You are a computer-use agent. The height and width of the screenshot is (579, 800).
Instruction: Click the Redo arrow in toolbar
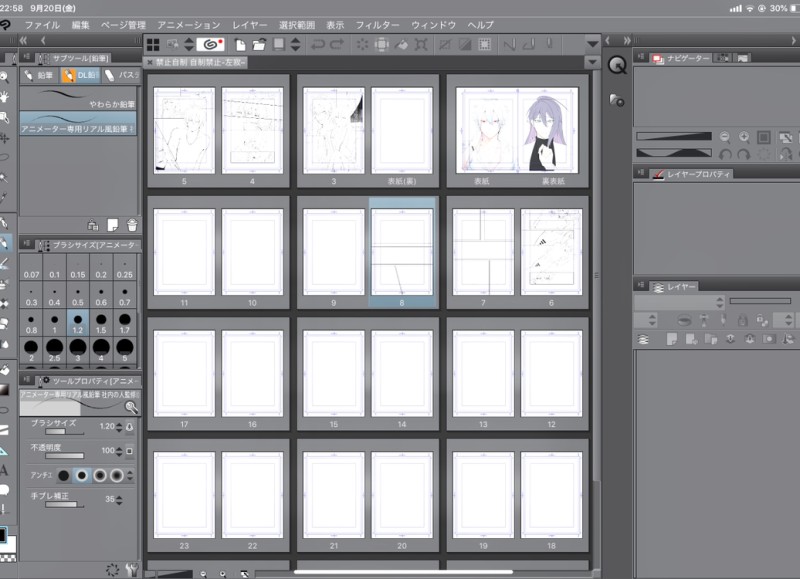point(337,45)
